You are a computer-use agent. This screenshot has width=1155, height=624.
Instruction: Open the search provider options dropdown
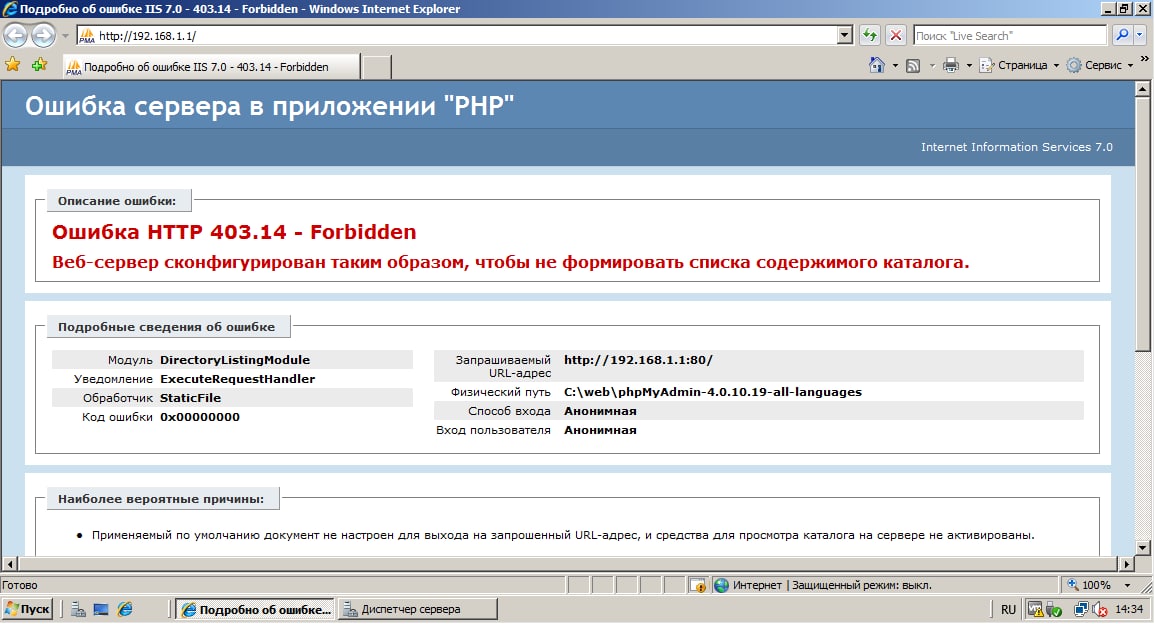point(1140,35)
